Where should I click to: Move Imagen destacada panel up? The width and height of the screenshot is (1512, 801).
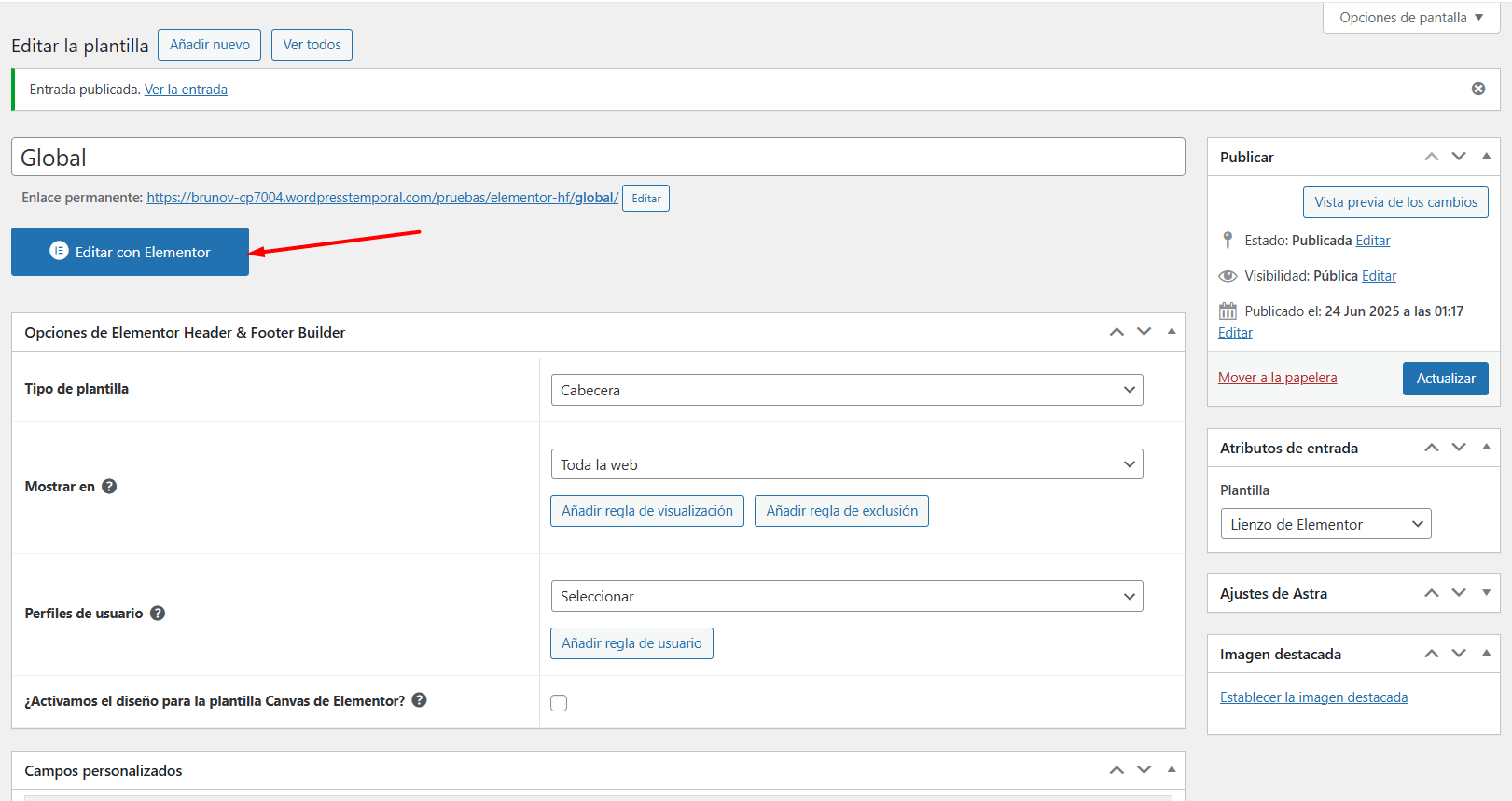click(x=1432, y=654)
